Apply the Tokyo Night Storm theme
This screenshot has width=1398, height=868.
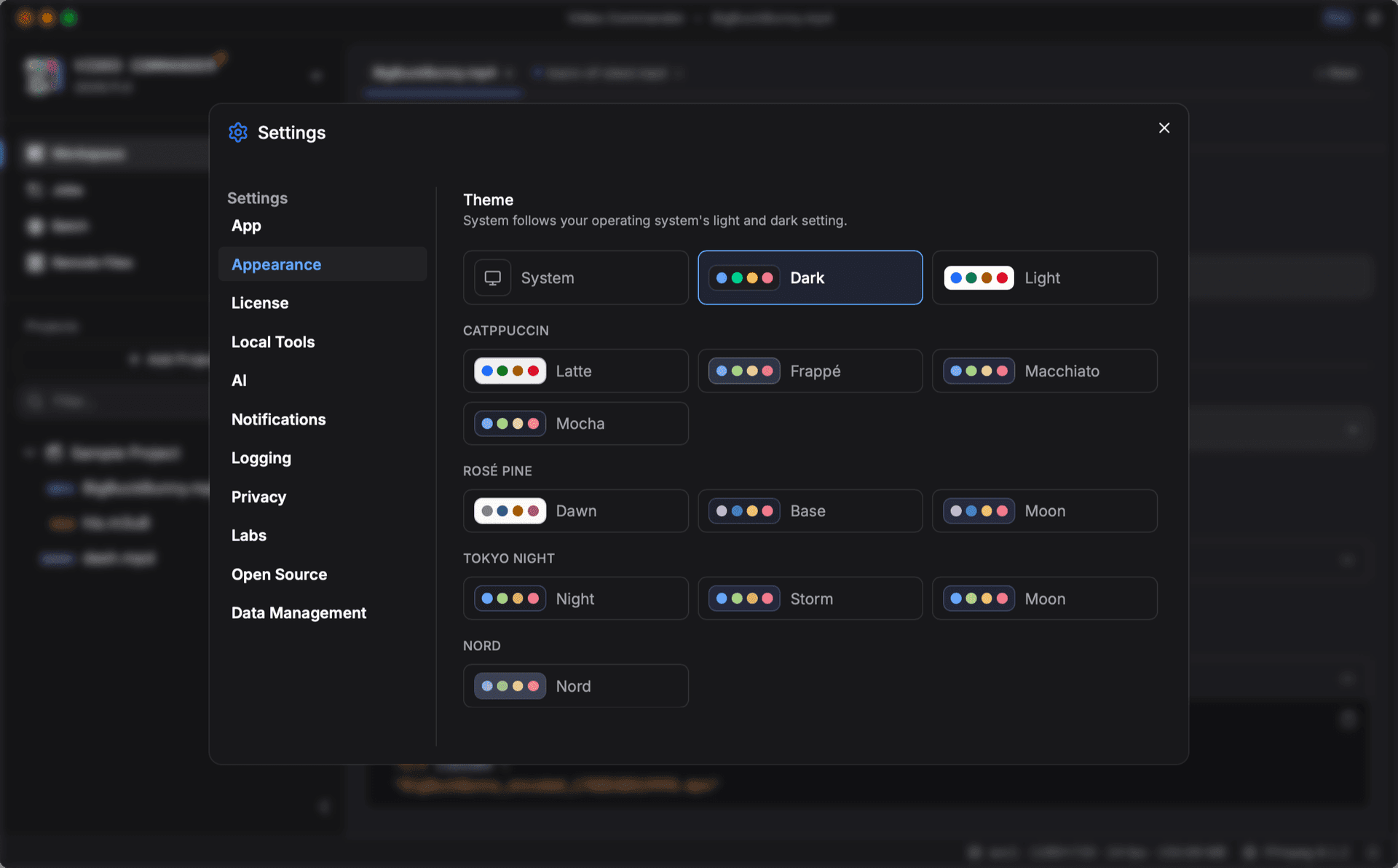(810, 599)
